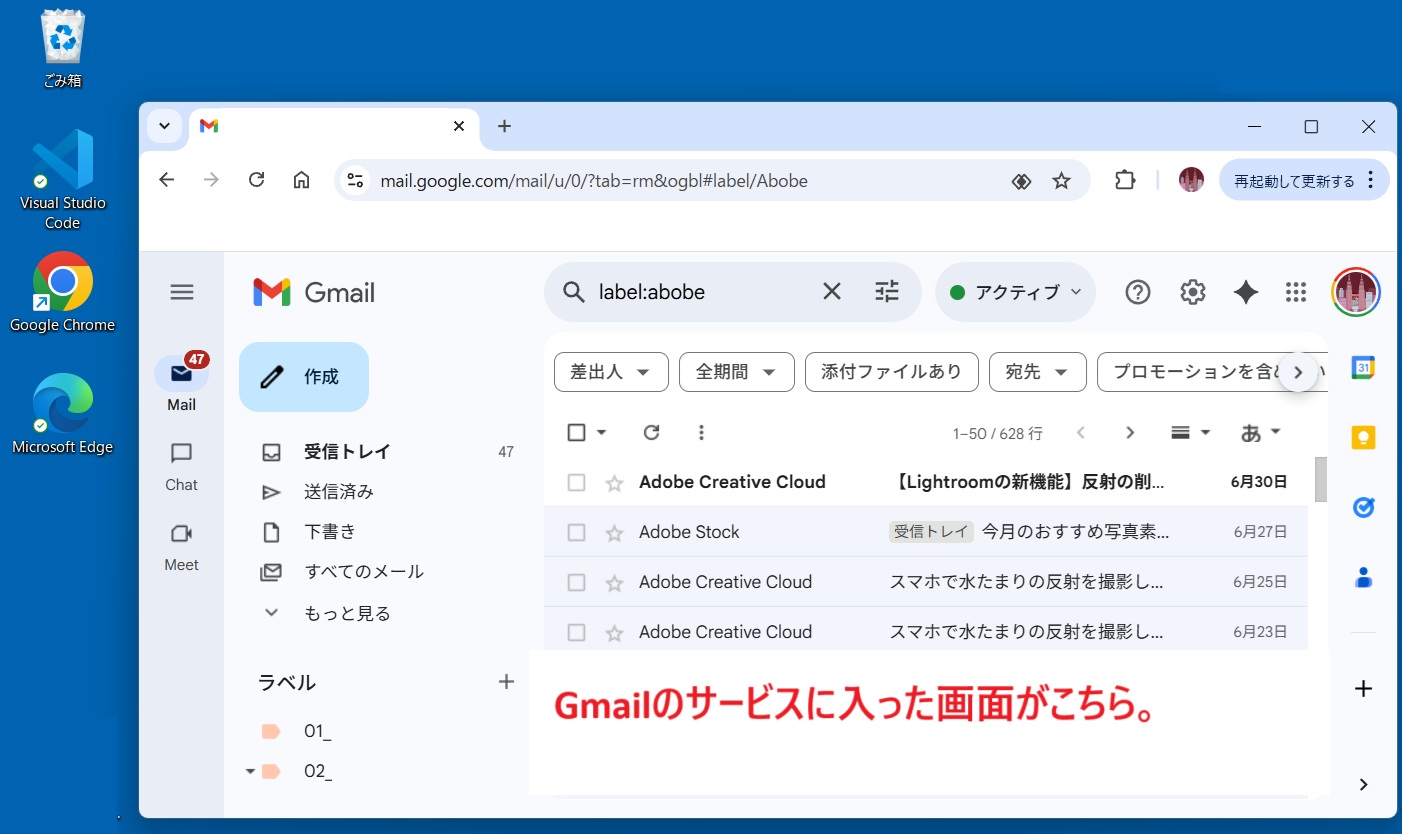The image size is (1402, 834).
Task: Open Chrome extensions puzzle icon
Action: click(x=1125, y=180)
